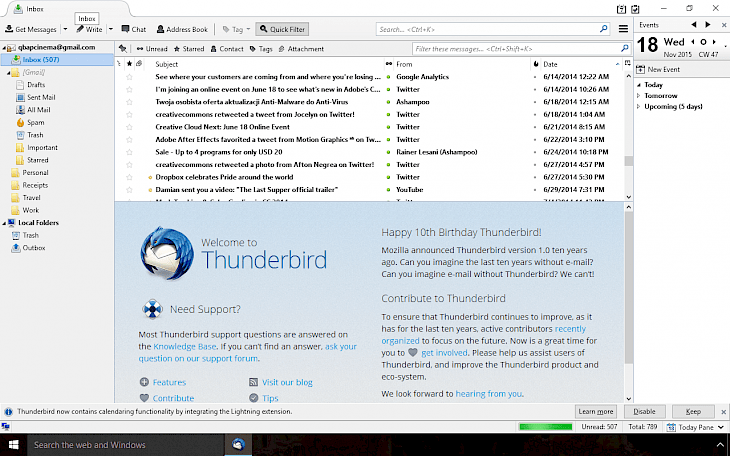The image size is (730, 456).
Task: Click the star column header icon
Action: (129, 64)
